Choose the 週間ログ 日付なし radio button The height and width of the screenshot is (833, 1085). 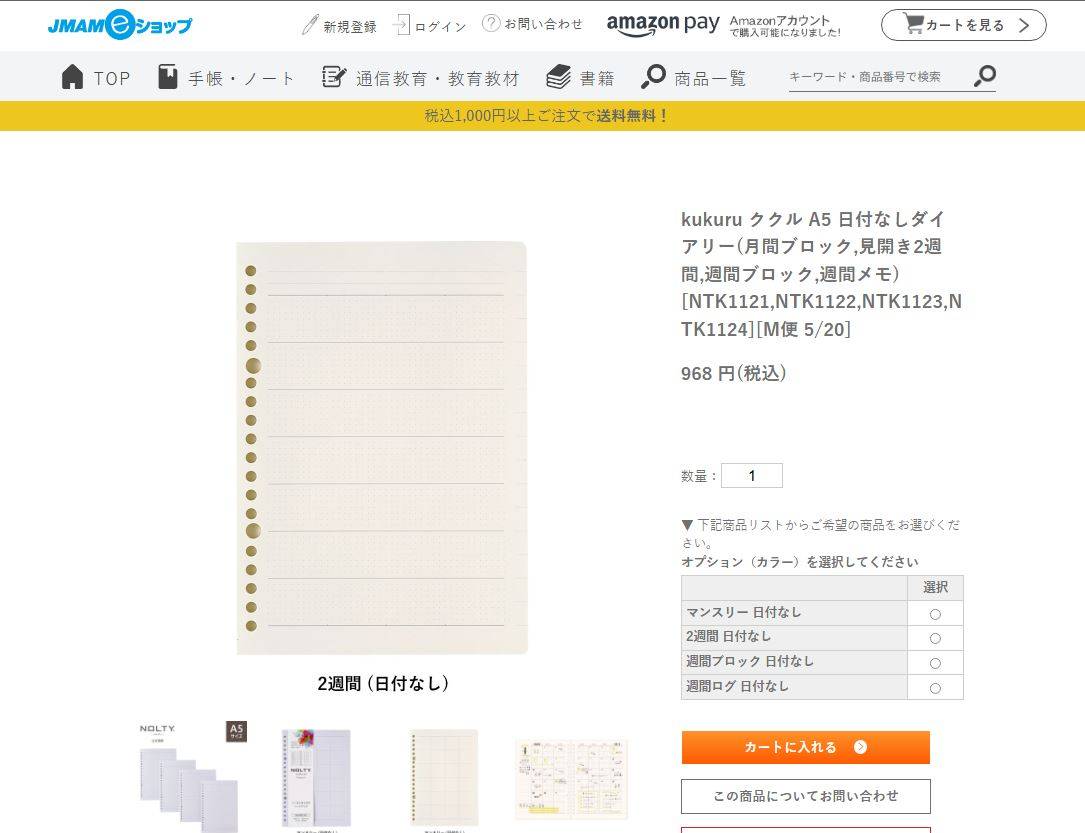point(935,688)
